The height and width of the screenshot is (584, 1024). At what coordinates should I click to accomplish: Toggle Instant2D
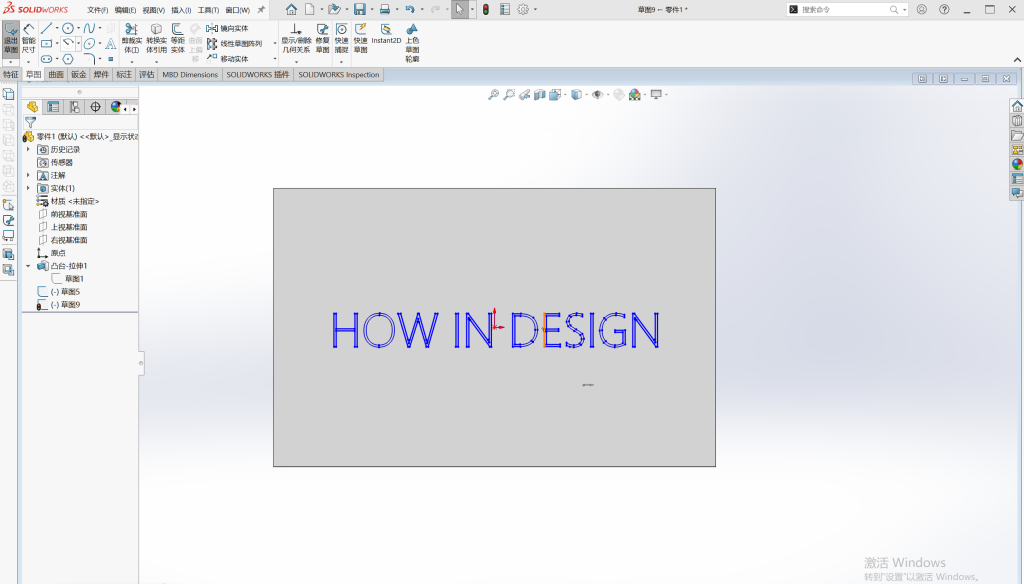(x=386, y=34)
